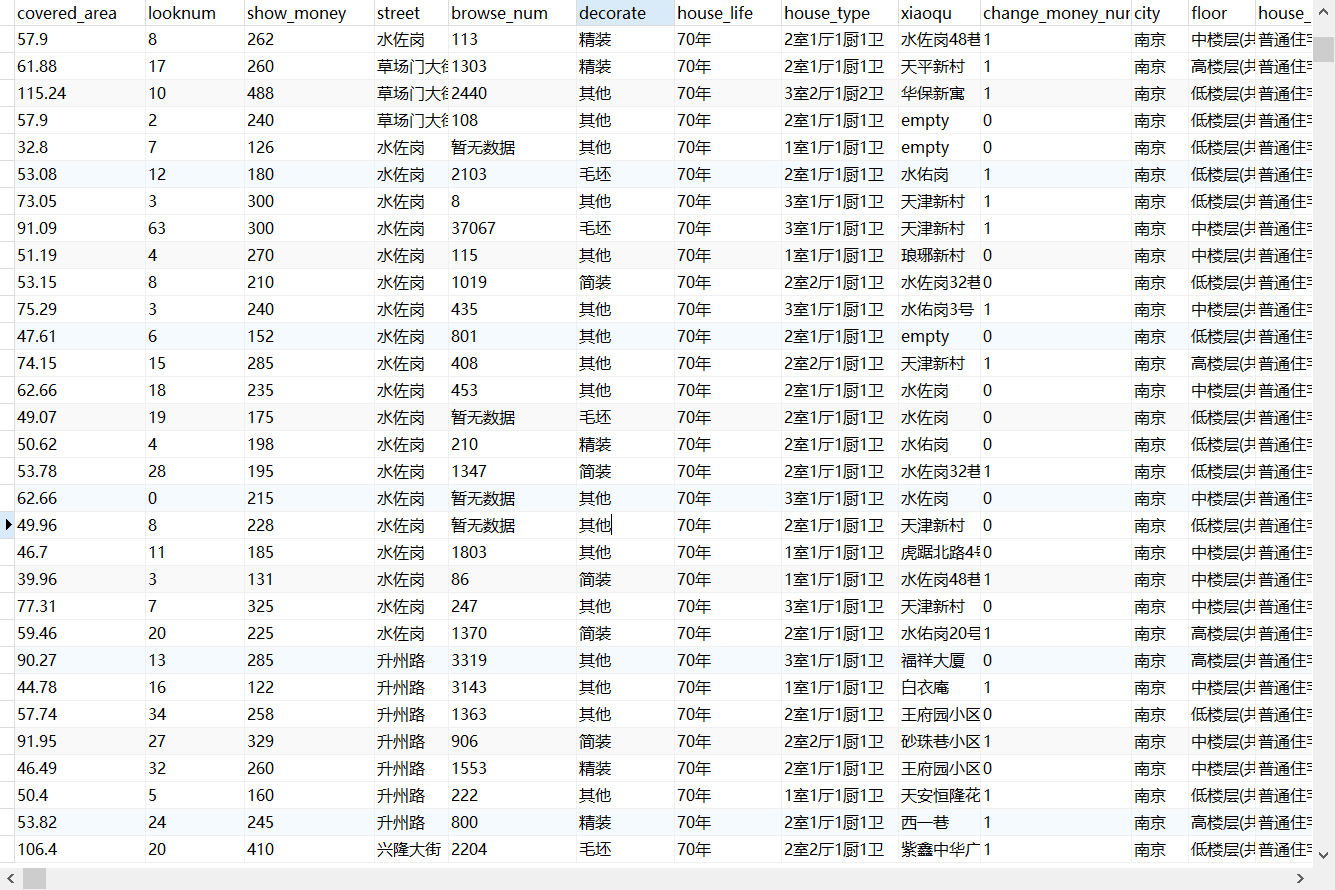Click the show_money cell 410
This screenshot has height=890, width=1335.
(309, 849)
